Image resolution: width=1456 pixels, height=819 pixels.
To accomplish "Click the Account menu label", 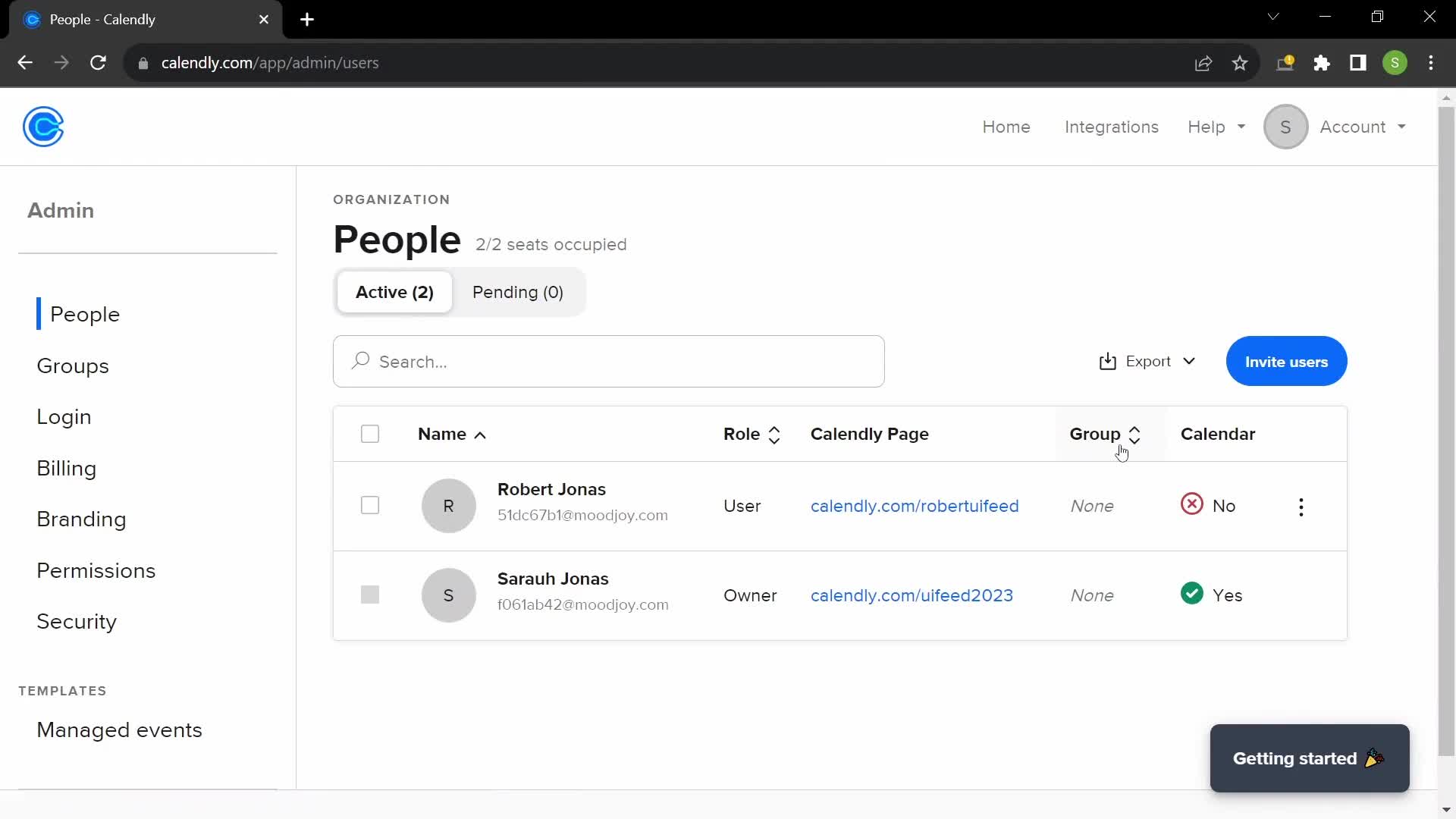I will [x=1352, y=126].
